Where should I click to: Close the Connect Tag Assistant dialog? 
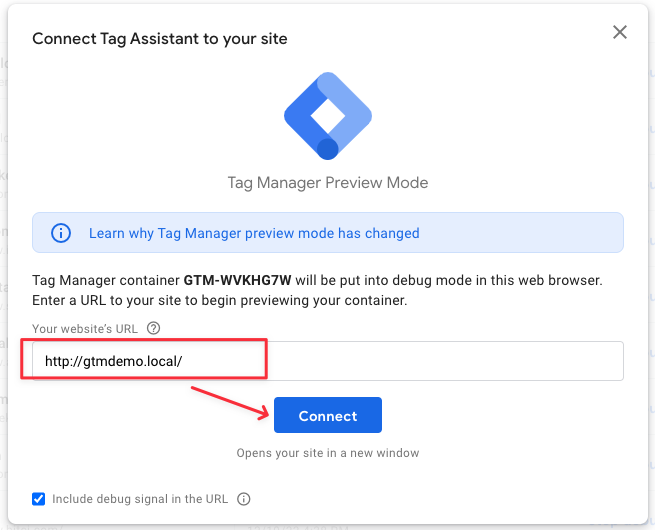(619, 32)
